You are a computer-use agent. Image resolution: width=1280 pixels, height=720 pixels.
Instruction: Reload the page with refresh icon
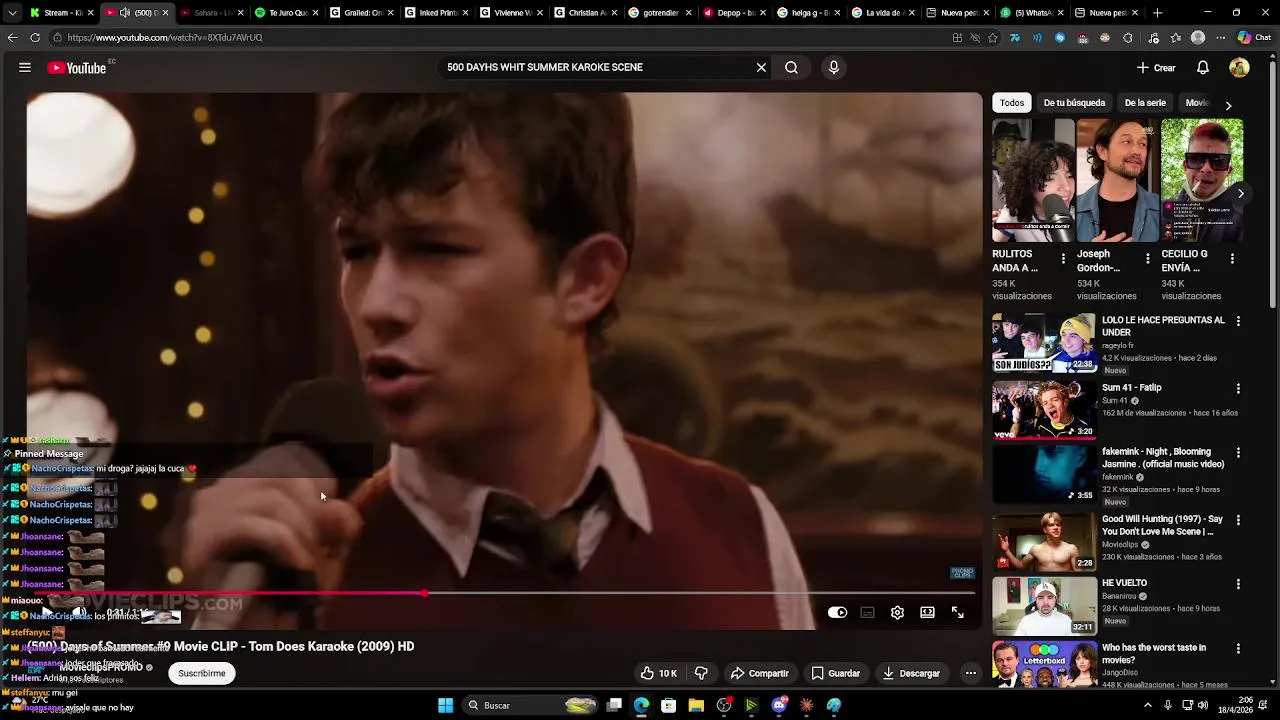[35, 38]
